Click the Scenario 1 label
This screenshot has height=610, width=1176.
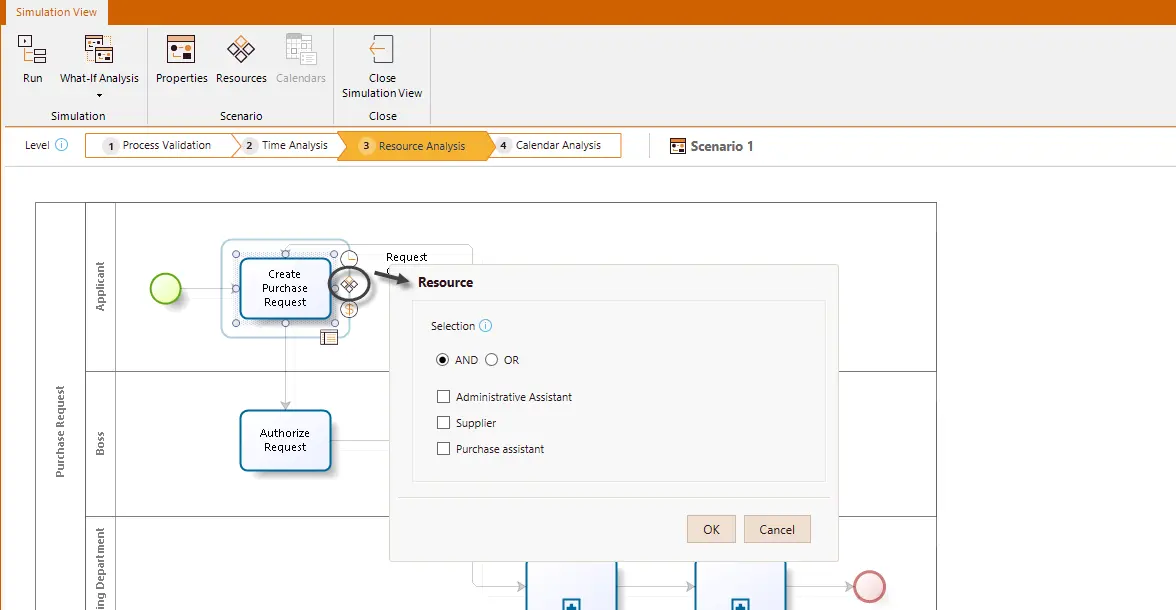point(722,146)
